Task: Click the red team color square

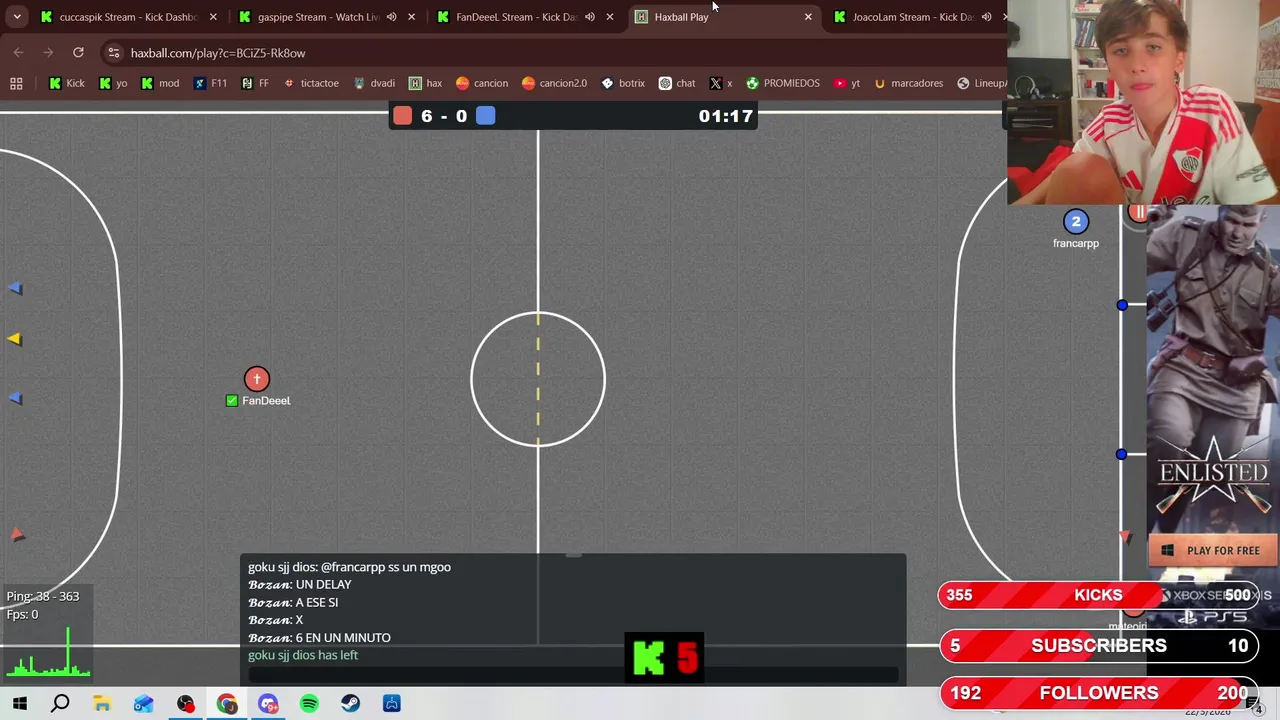Action: point(402,116)
